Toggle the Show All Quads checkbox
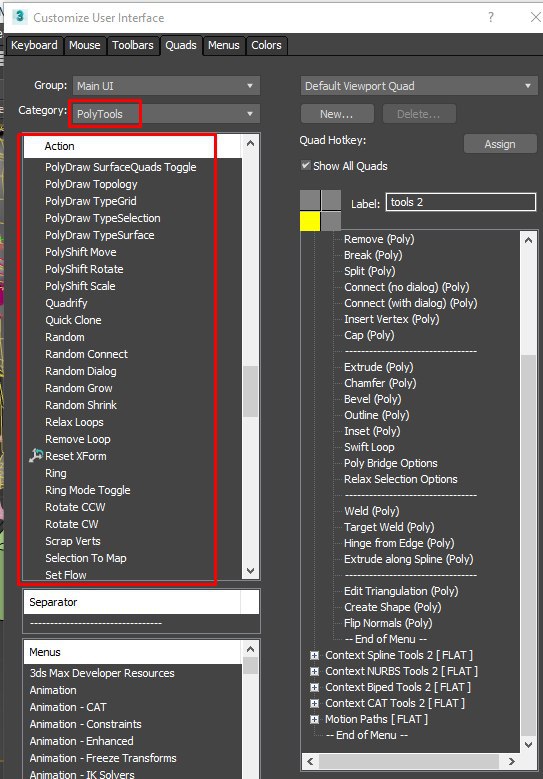This screenshot has width=543, height=779. [306, 165]
